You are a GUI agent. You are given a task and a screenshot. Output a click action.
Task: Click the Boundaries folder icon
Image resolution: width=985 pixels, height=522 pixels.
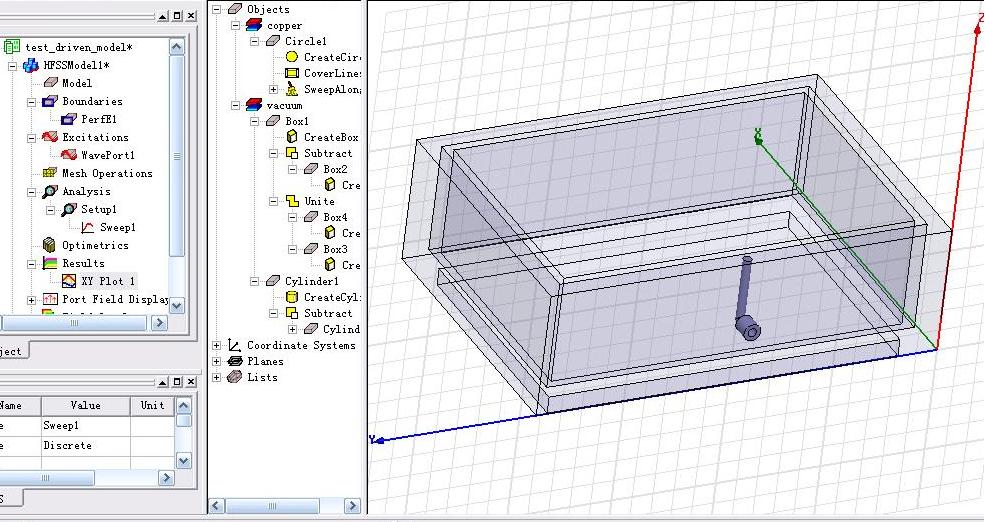(50, 101)
